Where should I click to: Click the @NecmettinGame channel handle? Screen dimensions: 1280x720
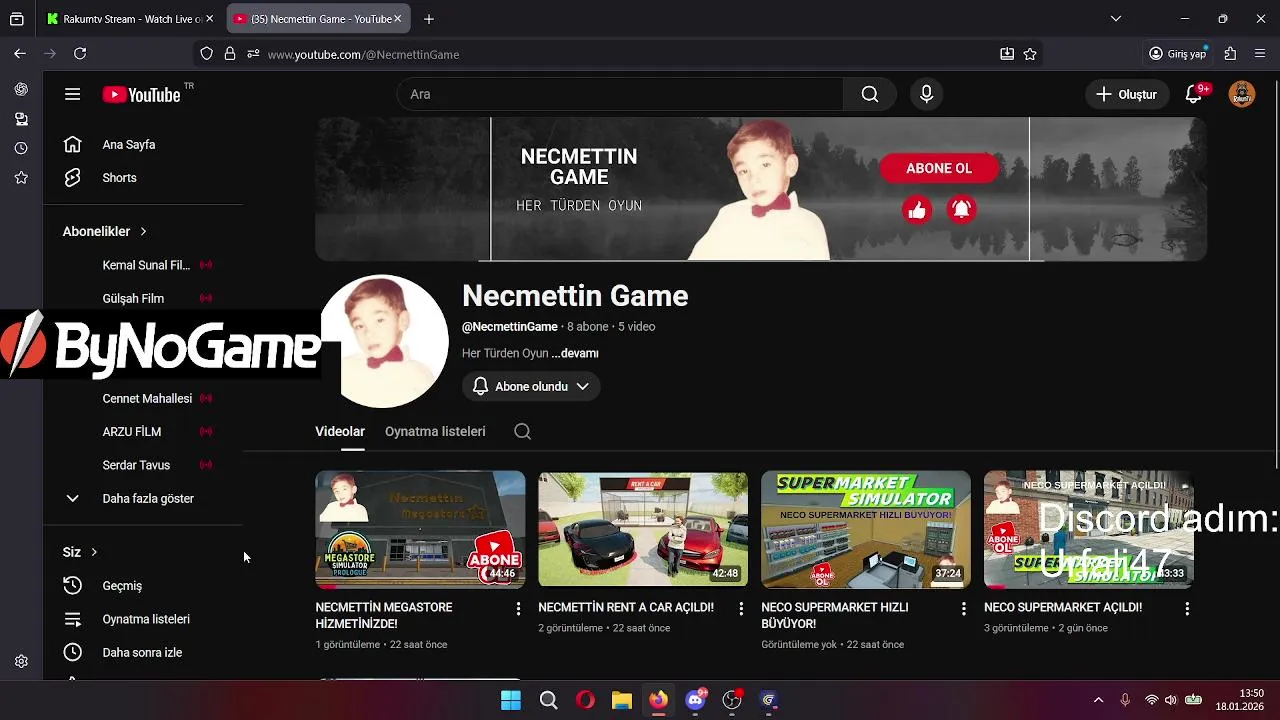pos(510,327)
